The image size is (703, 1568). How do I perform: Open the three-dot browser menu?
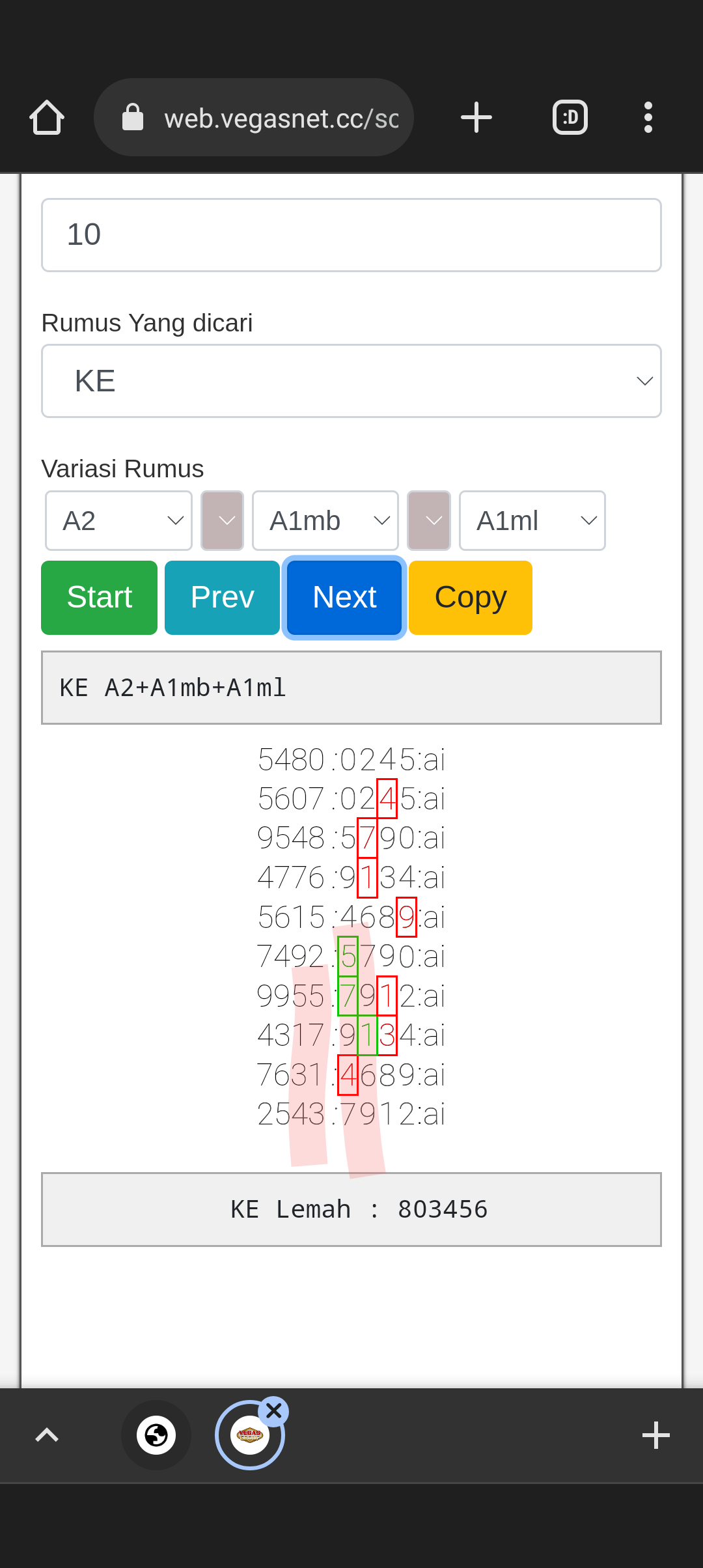tap(648, 118)
